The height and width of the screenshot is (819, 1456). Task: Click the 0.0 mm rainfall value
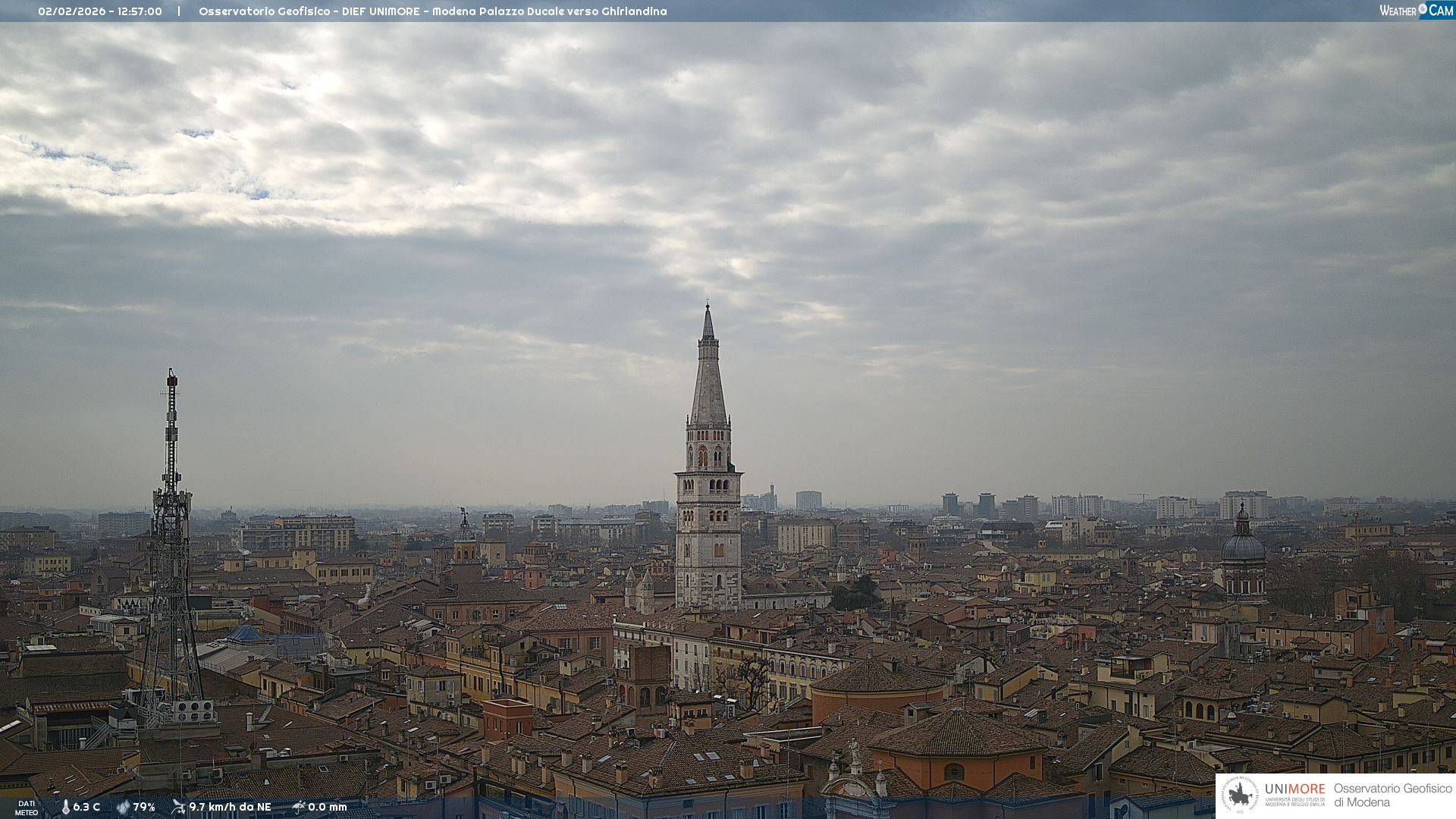pos(327,808)
